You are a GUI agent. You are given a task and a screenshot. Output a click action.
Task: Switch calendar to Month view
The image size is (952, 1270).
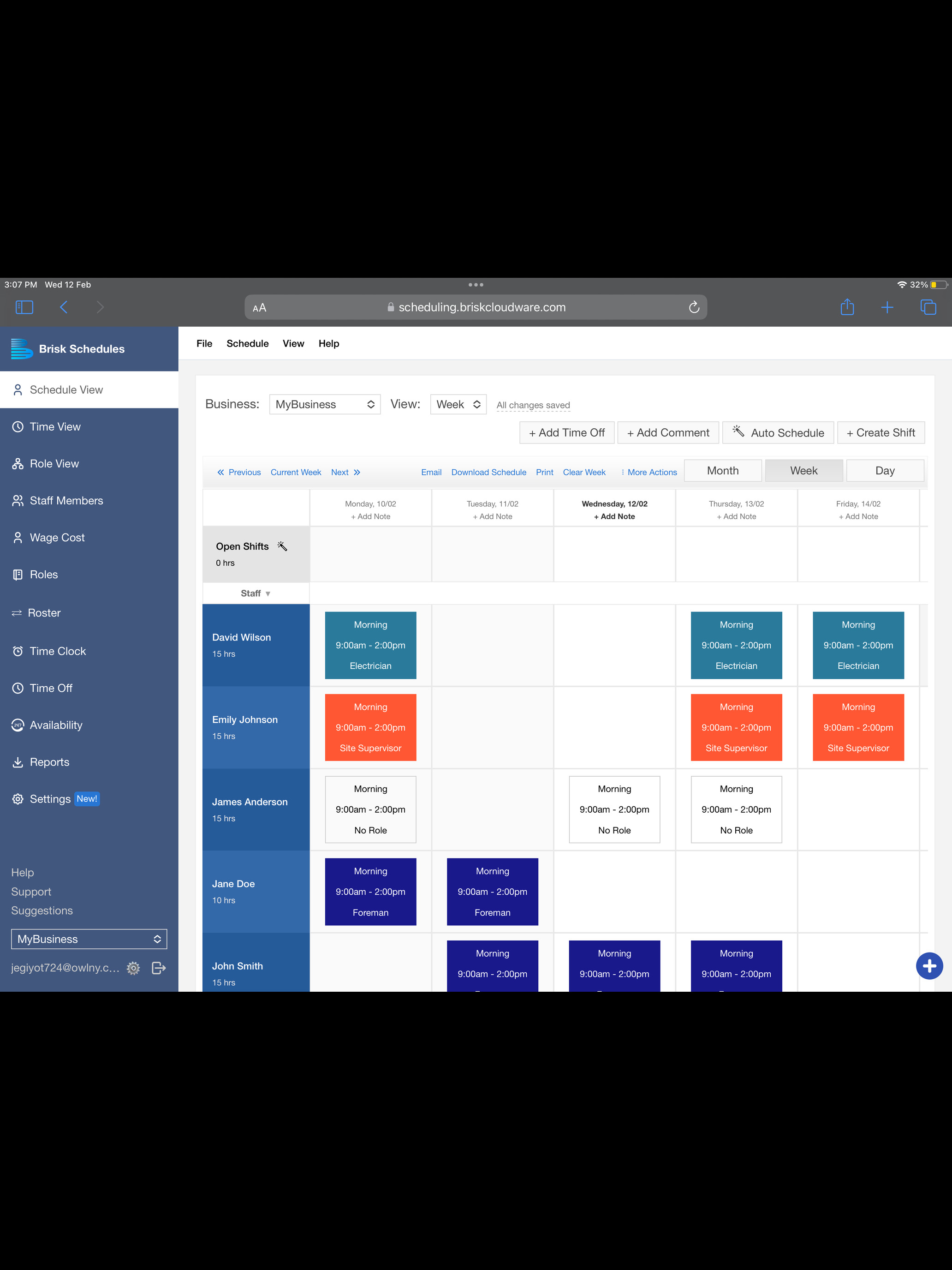[722, 470]
